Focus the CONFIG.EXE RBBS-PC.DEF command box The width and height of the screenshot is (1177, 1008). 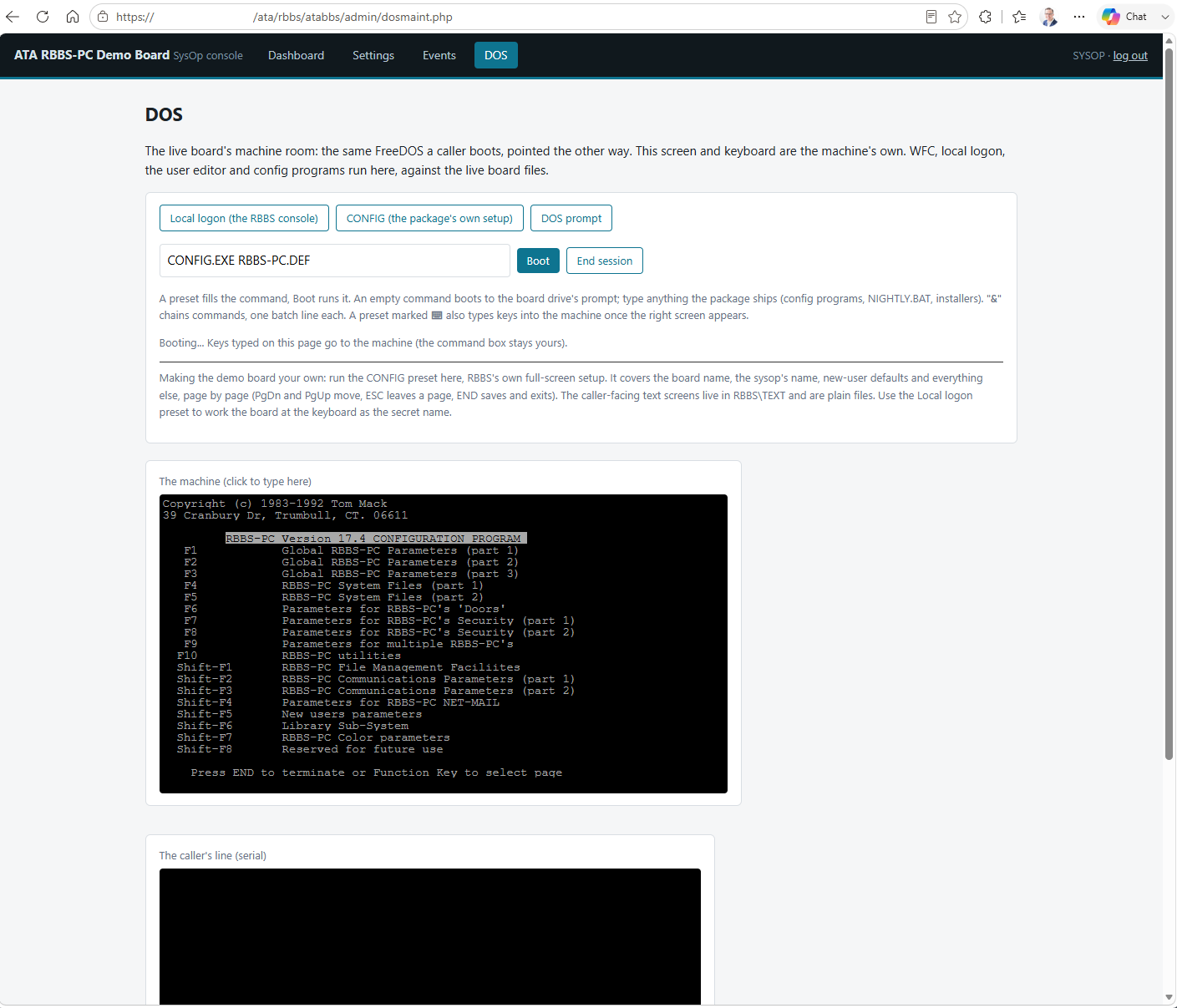tap(335, 261)
